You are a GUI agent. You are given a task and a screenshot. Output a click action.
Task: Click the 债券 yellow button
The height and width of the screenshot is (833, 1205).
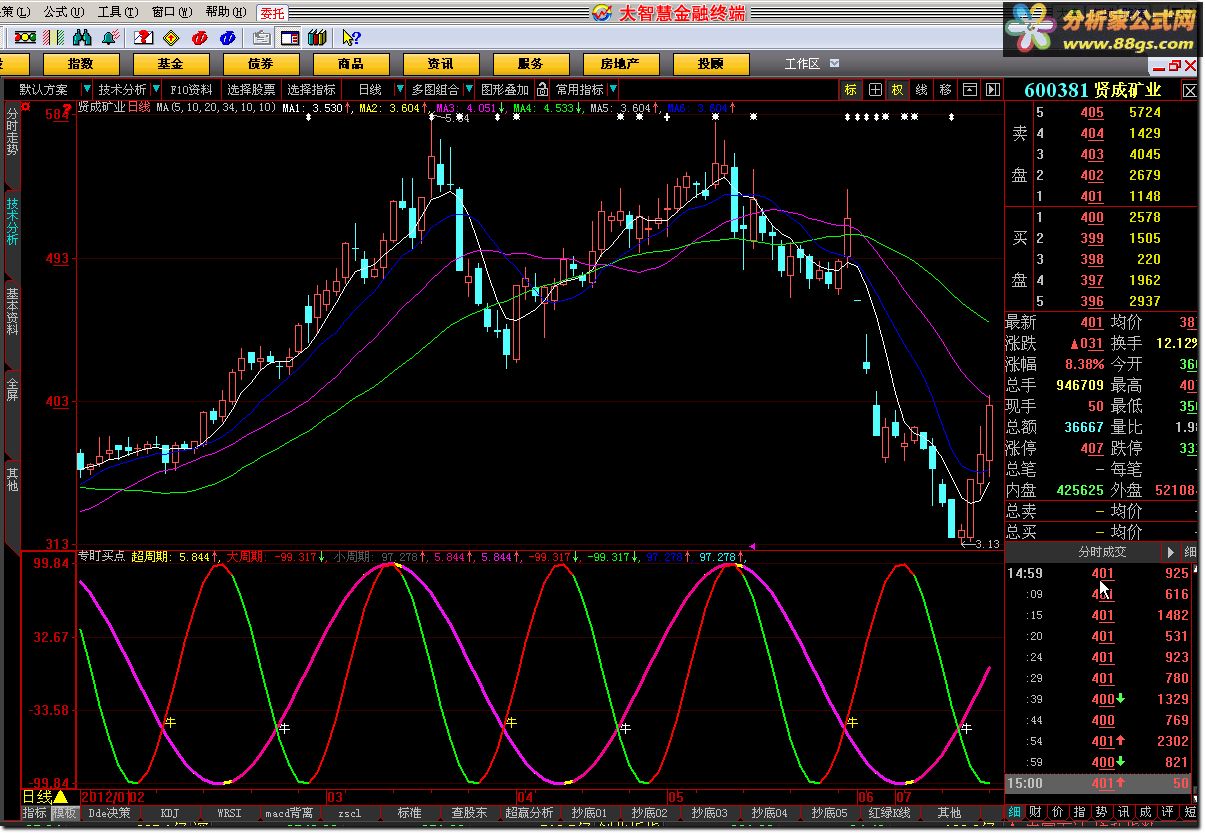pyautogui.click(x=261, y=64)
